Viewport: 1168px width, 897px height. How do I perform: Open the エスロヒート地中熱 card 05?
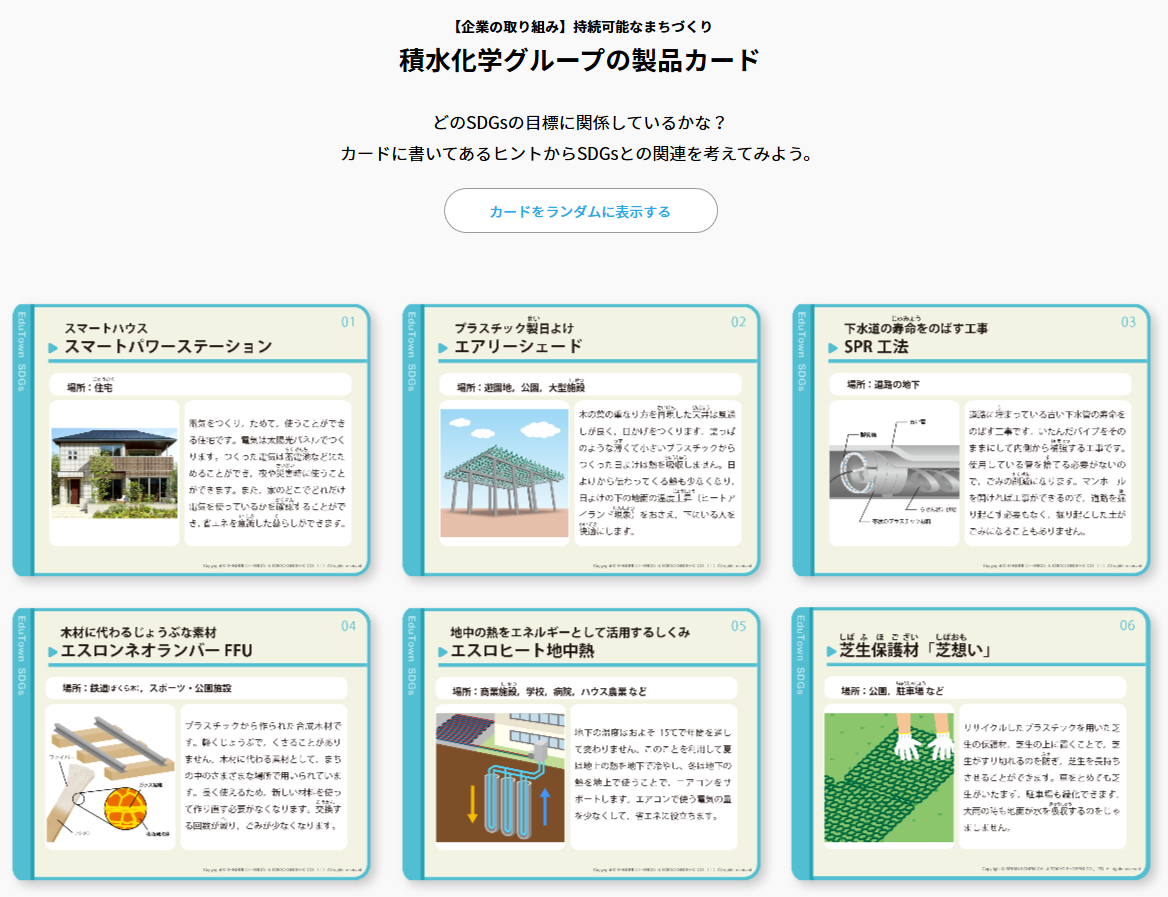click(581, 744)
